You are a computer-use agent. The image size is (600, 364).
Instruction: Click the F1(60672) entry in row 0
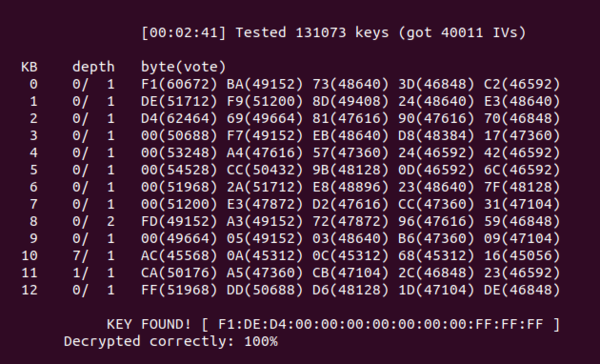179,84
